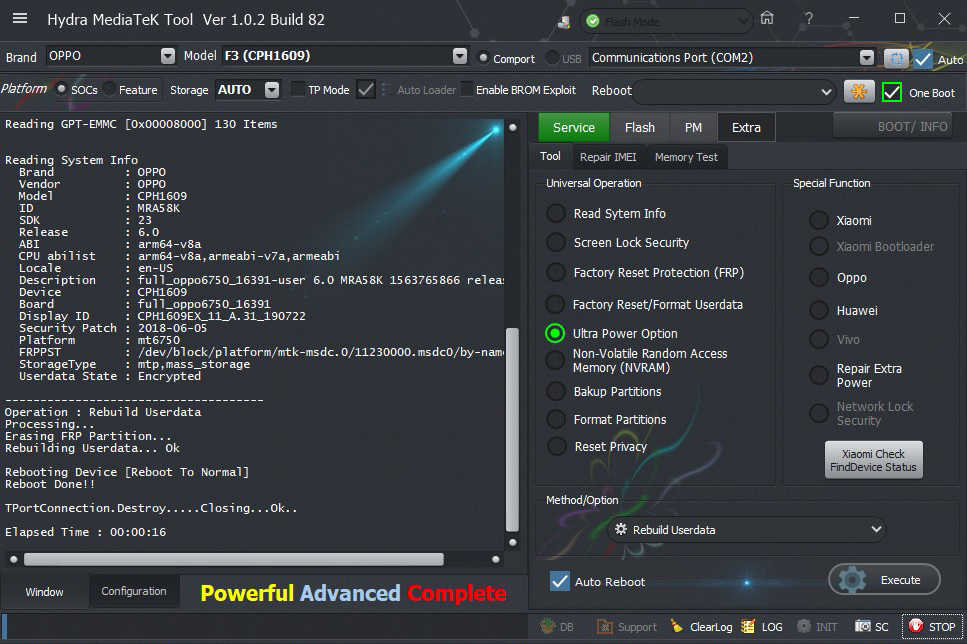Select Ultra Power Option radio
The image size is (967, 644).
click(555, 333)
